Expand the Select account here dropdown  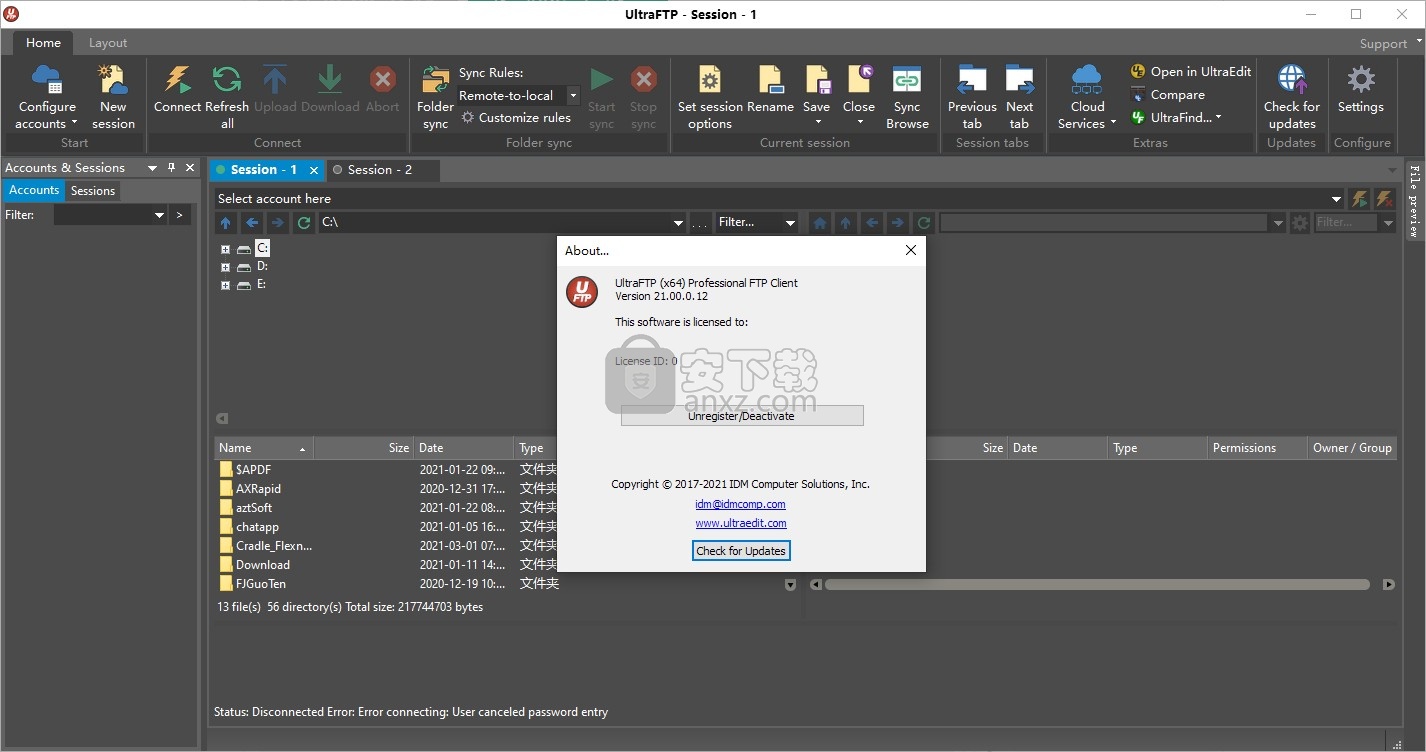(1336, 199)
